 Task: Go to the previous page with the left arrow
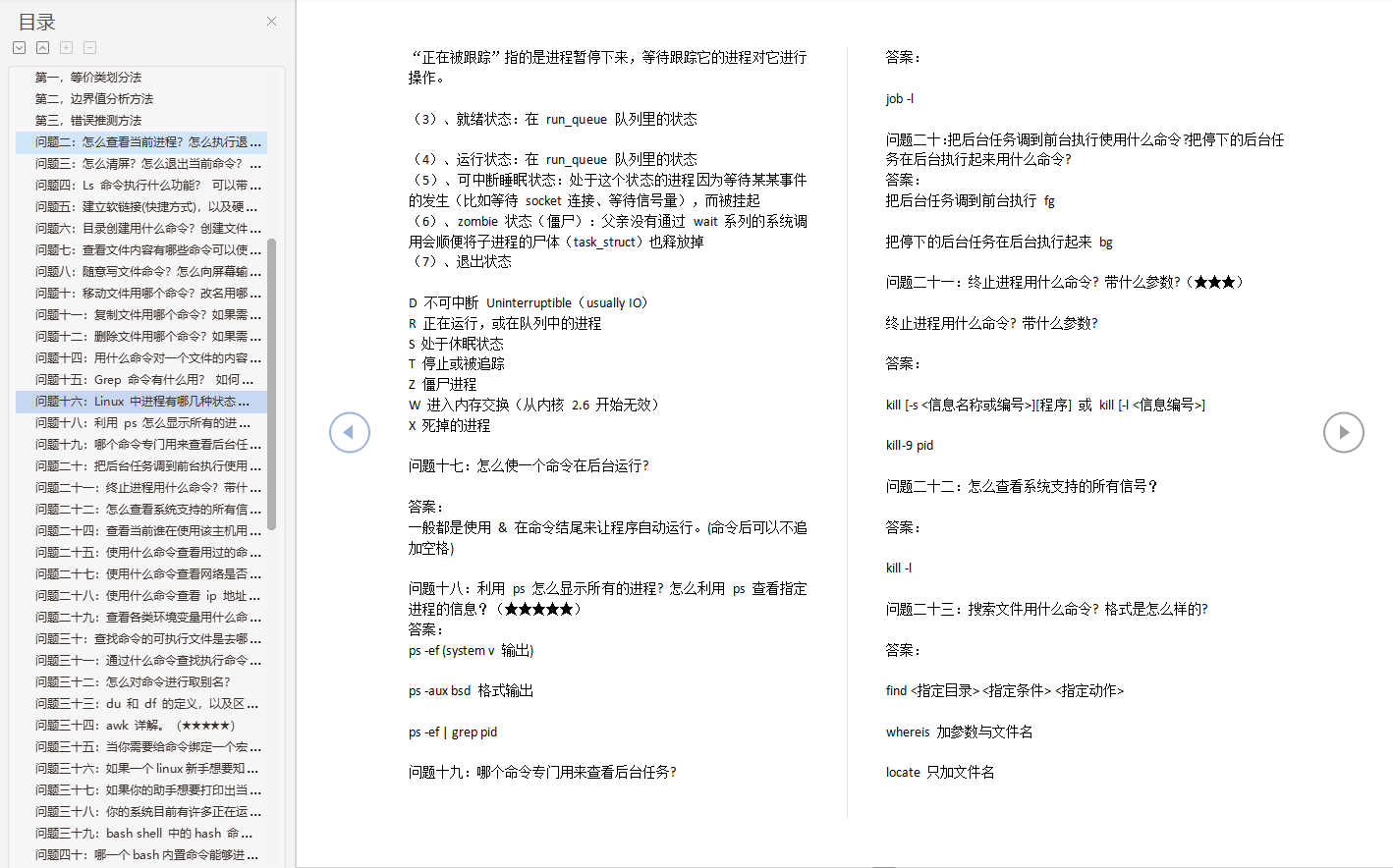tap(350, 432)
